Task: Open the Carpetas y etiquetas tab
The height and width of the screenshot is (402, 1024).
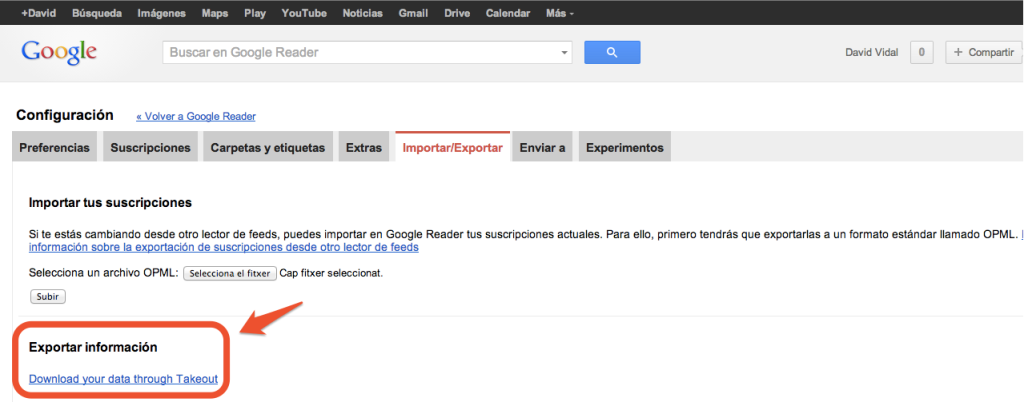Action: 268,147
